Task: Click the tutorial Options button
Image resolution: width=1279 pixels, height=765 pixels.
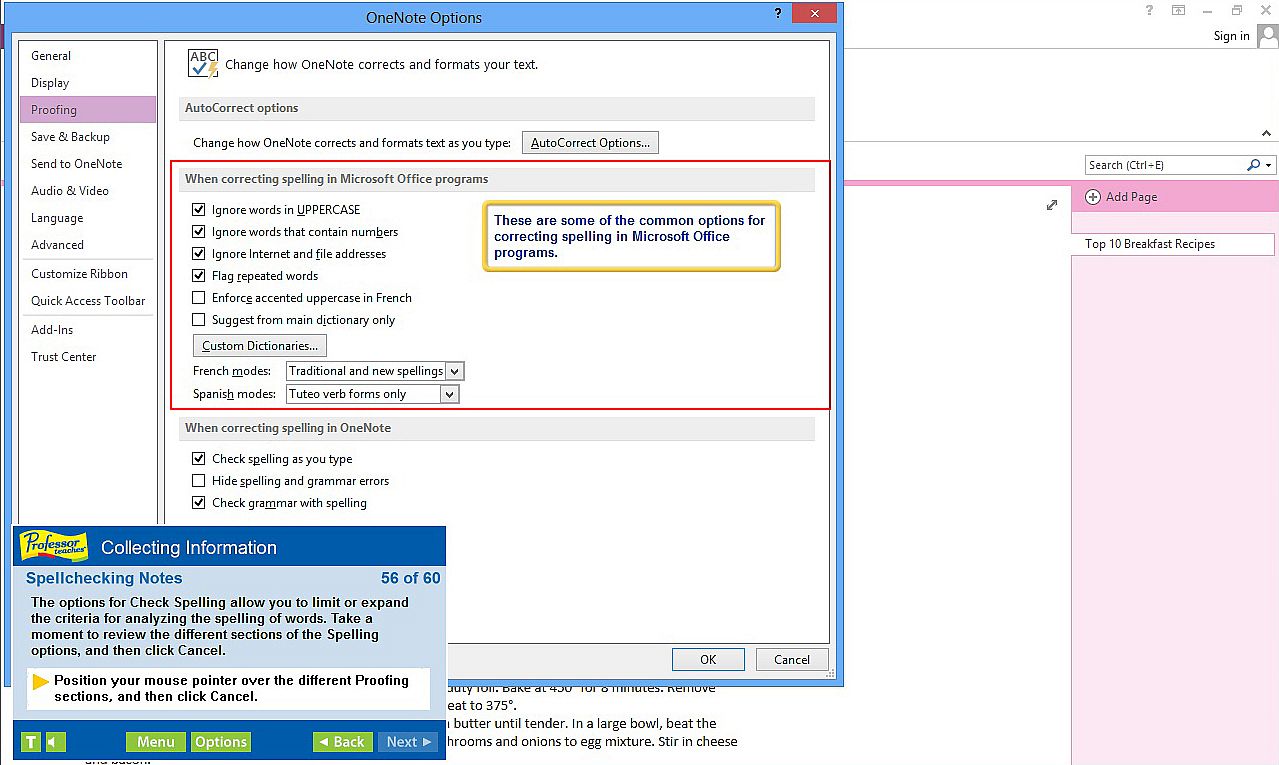Action: [221, 742]
